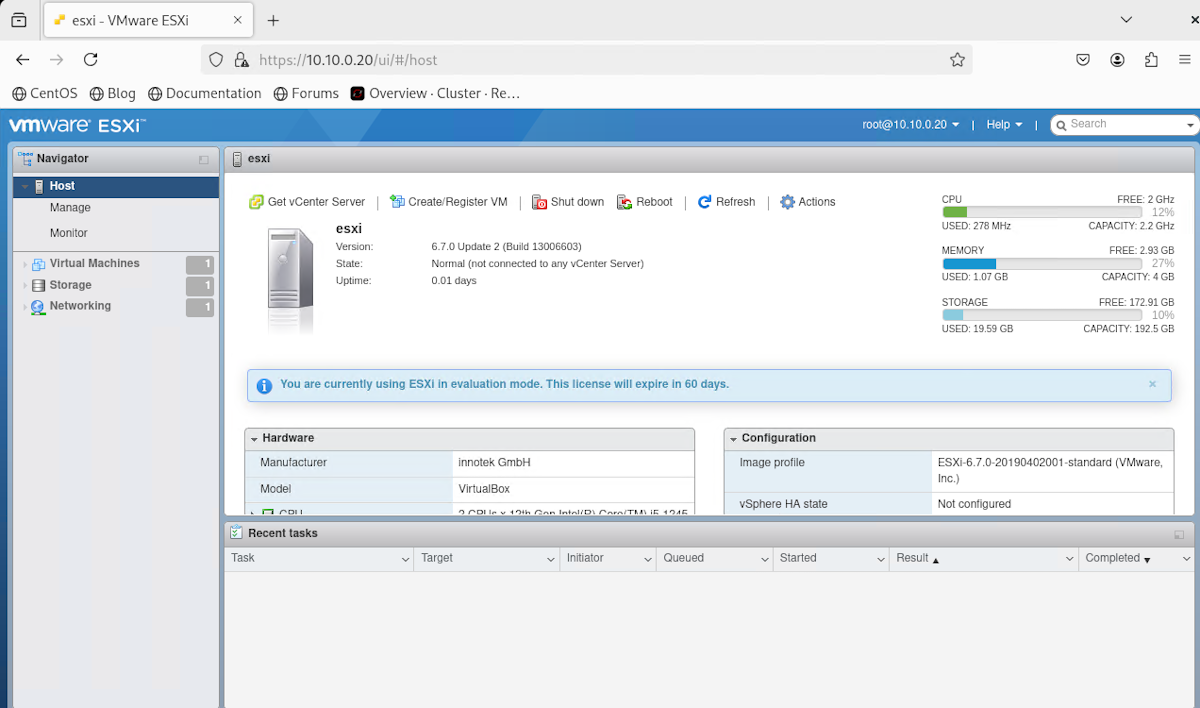Image resolution: width=1200 pixels, height=708 pixels.
Task: Expand the Virtual Machines tree node
Action: (x=25, y=265)
